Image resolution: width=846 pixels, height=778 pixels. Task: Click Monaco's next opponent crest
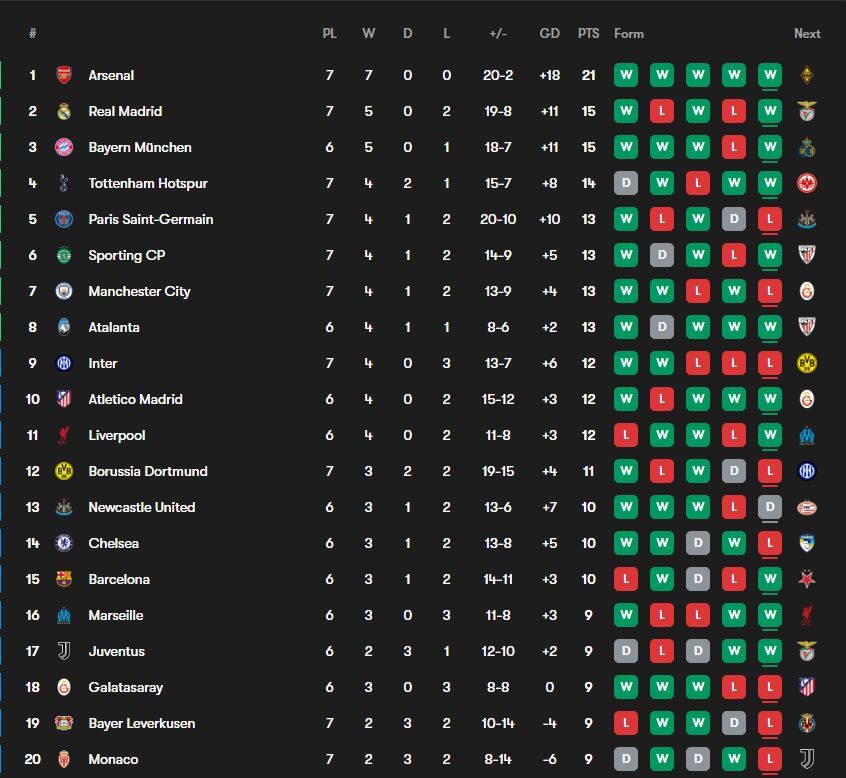[806, 759]
